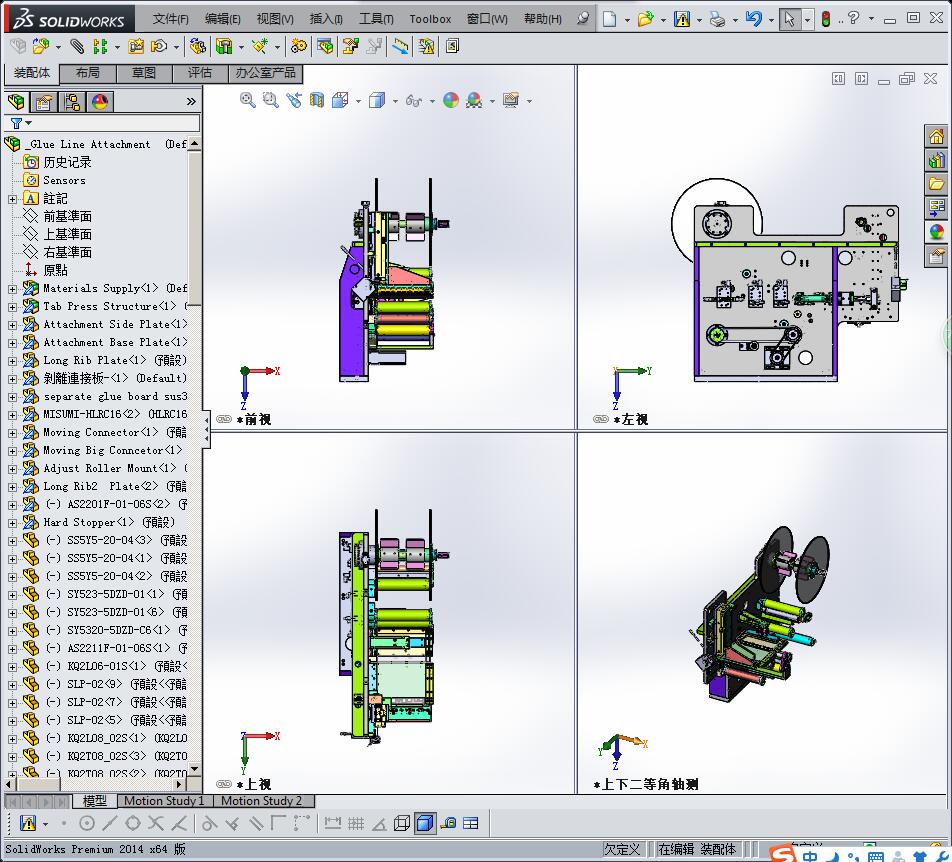Toggle the rebuild traffic light icon
The image size is (952, 862).
point(826,19)
